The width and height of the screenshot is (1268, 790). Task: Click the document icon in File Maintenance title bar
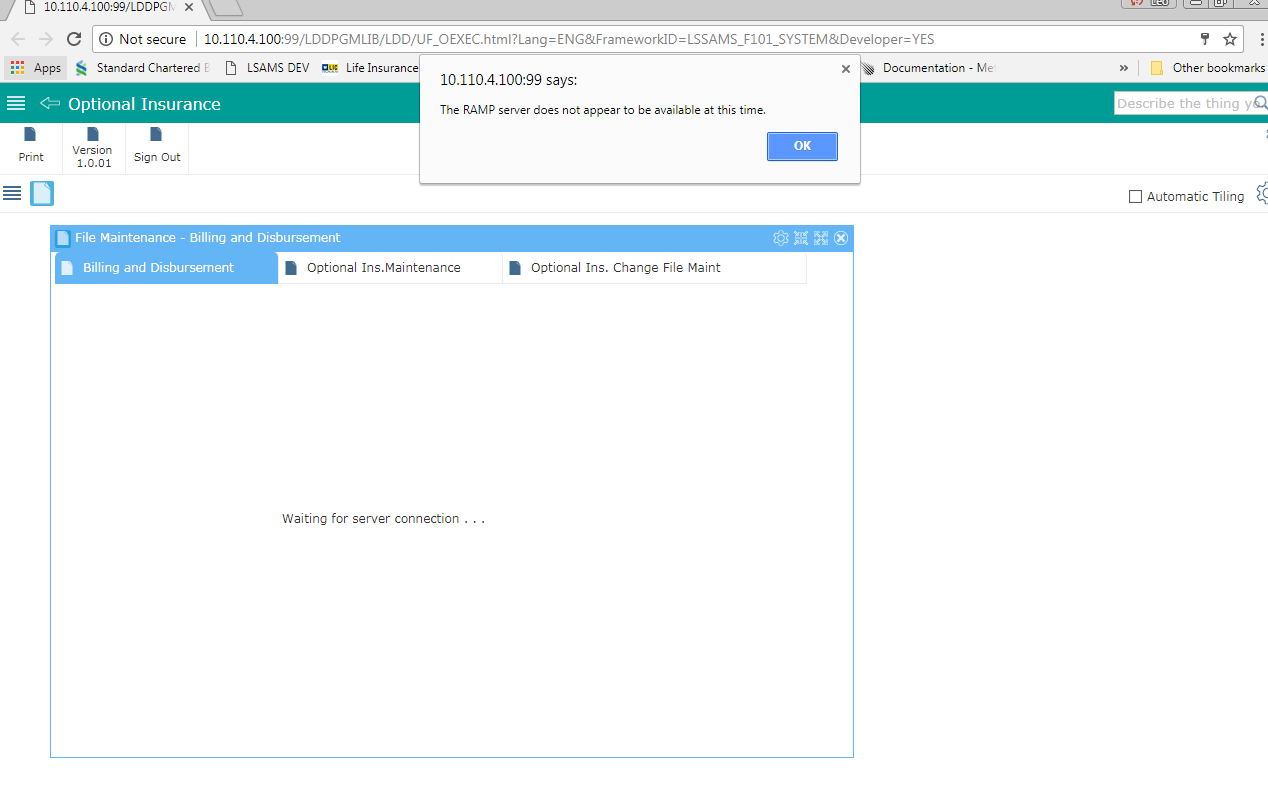(x=63, y=238)
